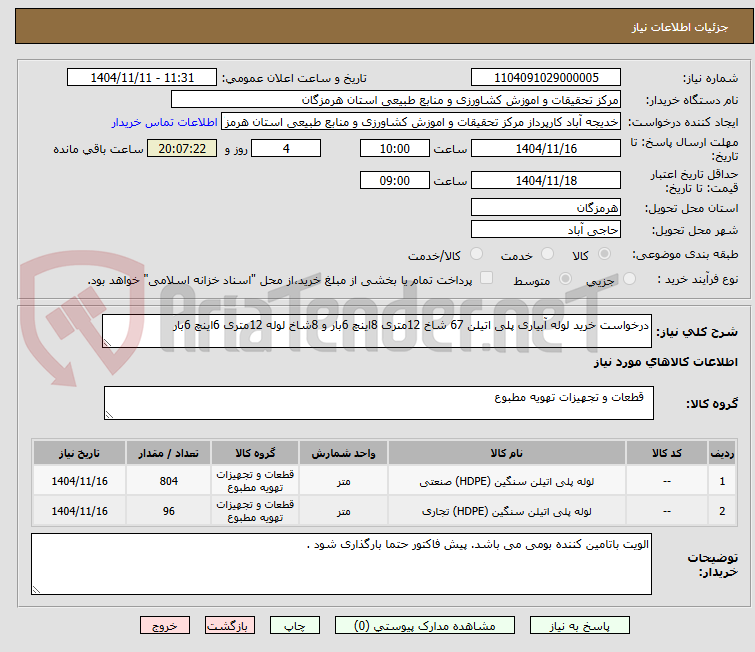Click the پاسخ به نیاز button
755x652 pixels.
[580, 626]
